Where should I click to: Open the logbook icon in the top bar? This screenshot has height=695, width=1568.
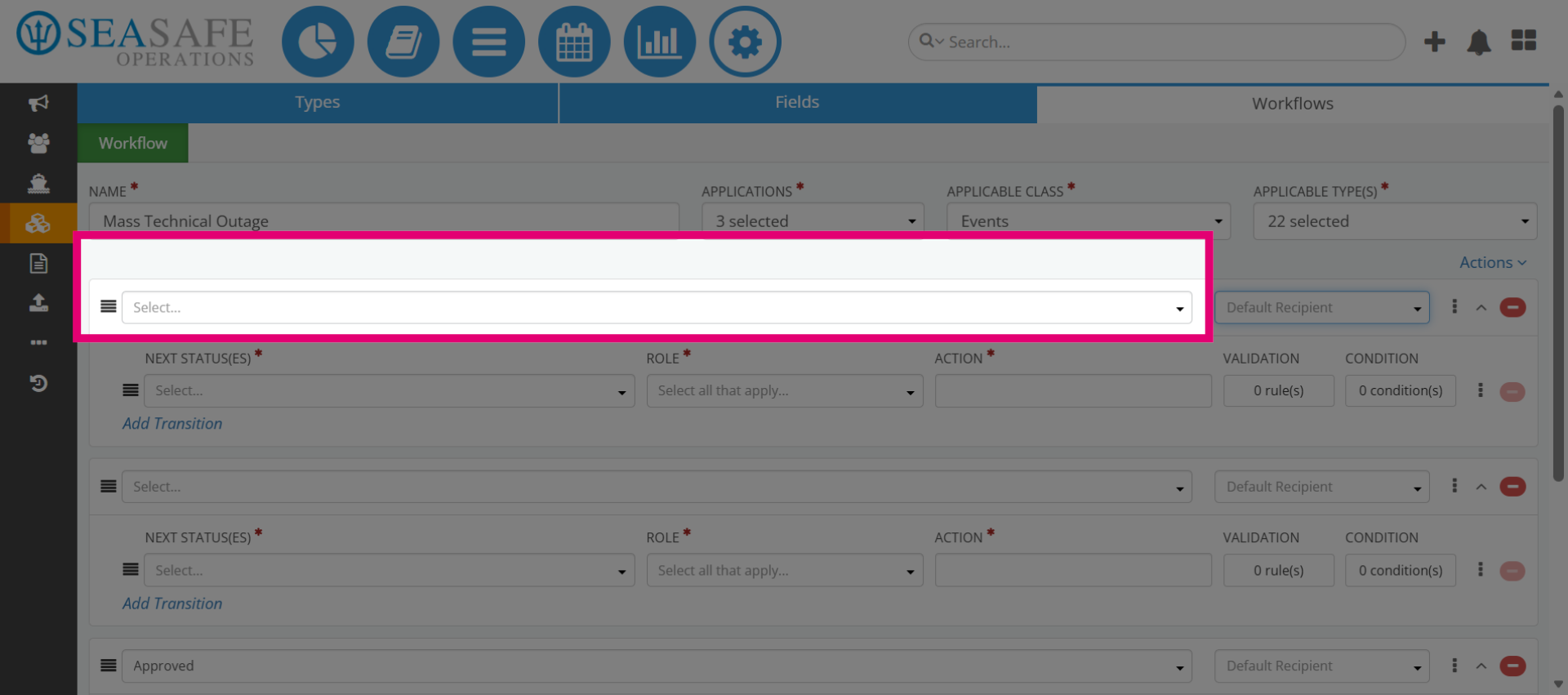[403, 42]
